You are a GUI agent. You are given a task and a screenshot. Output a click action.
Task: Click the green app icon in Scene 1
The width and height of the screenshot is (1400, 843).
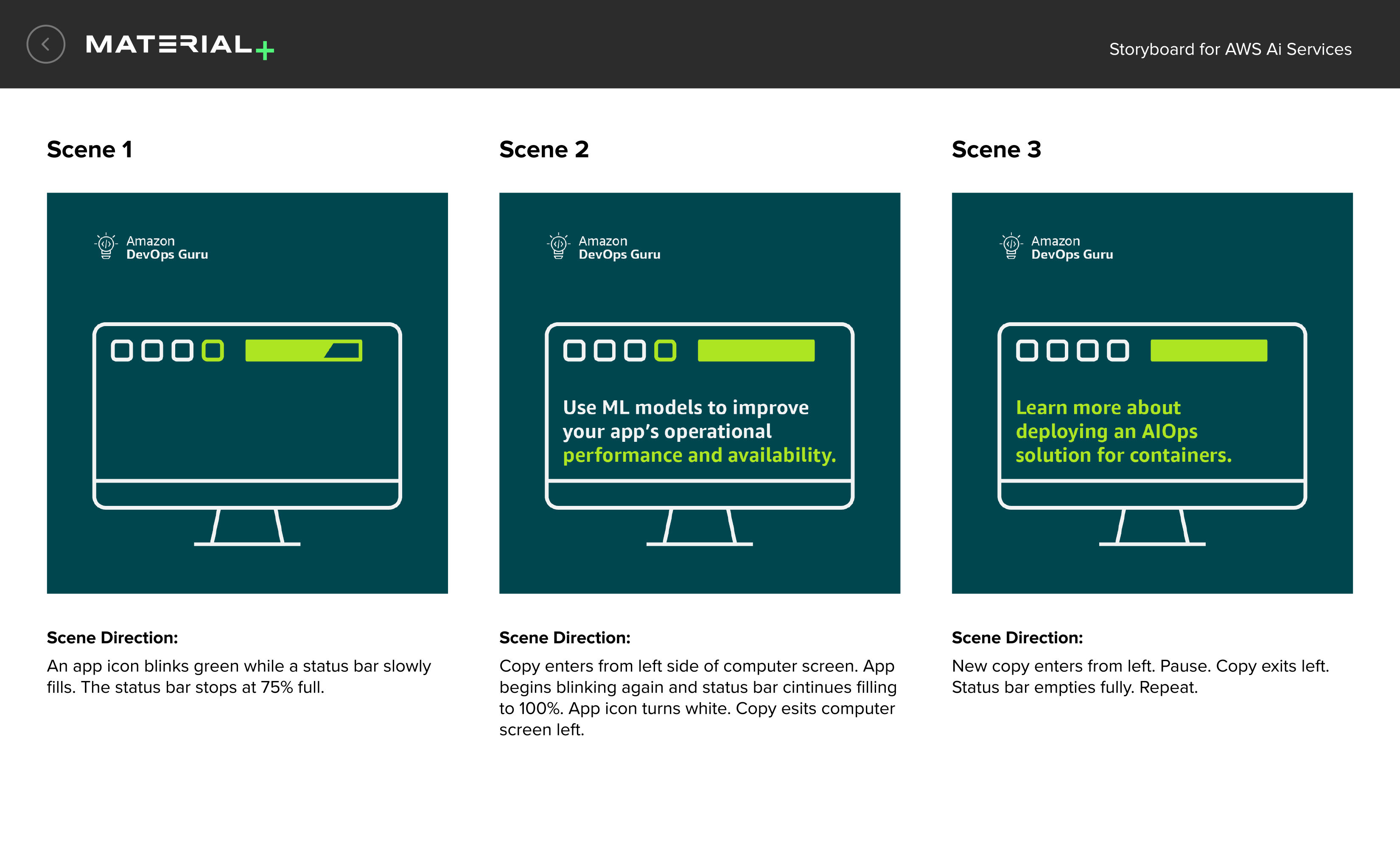point(213,351)
